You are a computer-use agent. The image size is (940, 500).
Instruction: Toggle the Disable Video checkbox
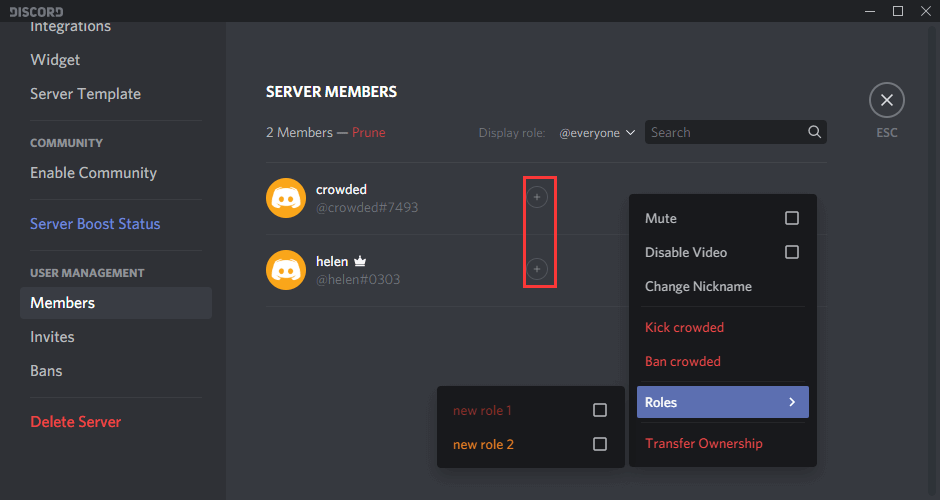coord(791,253)
